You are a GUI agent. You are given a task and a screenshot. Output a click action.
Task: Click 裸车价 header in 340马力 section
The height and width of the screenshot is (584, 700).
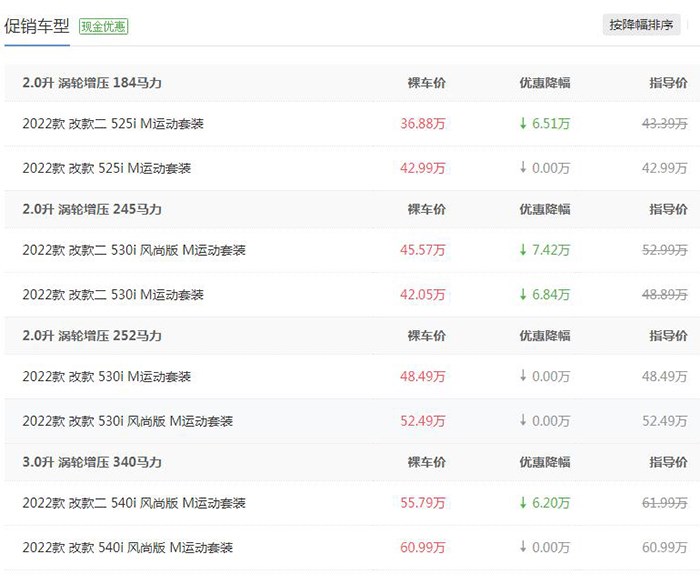tap(426, 462)
